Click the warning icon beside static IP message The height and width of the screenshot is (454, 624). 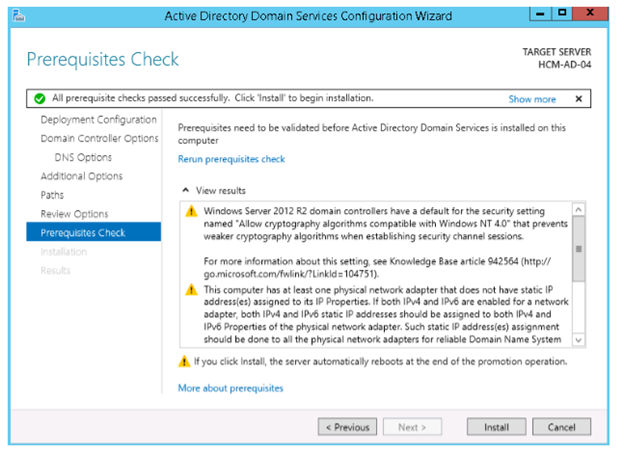click(190, 290)
